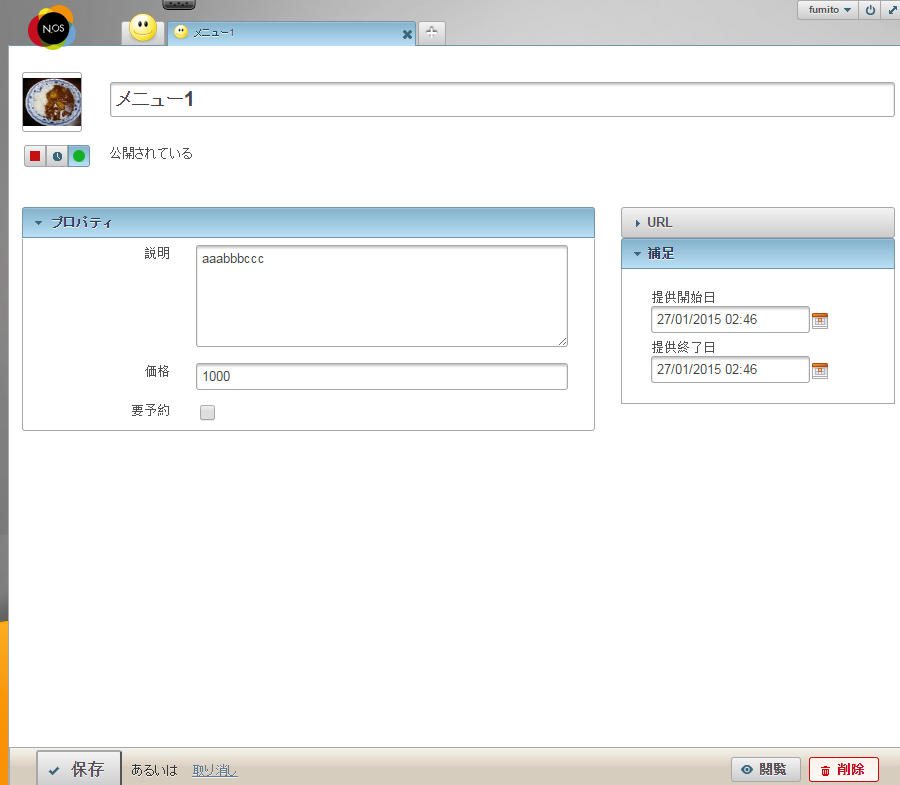Click the 取り消し cancel link
900x785 pixels.
[x=215, y=770]
